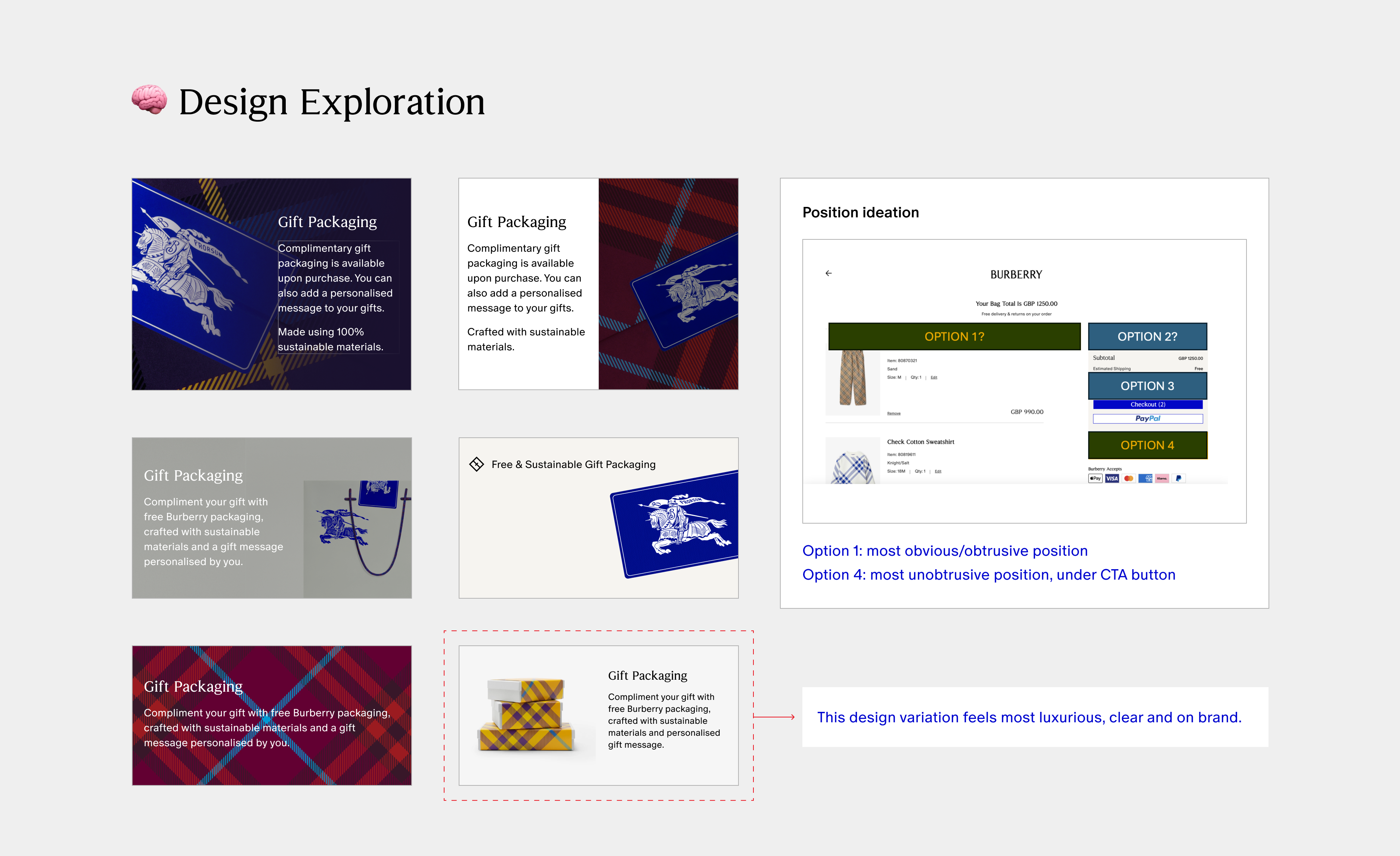Click the back arrow in the Burberry mockup

[x=828, y=273]
